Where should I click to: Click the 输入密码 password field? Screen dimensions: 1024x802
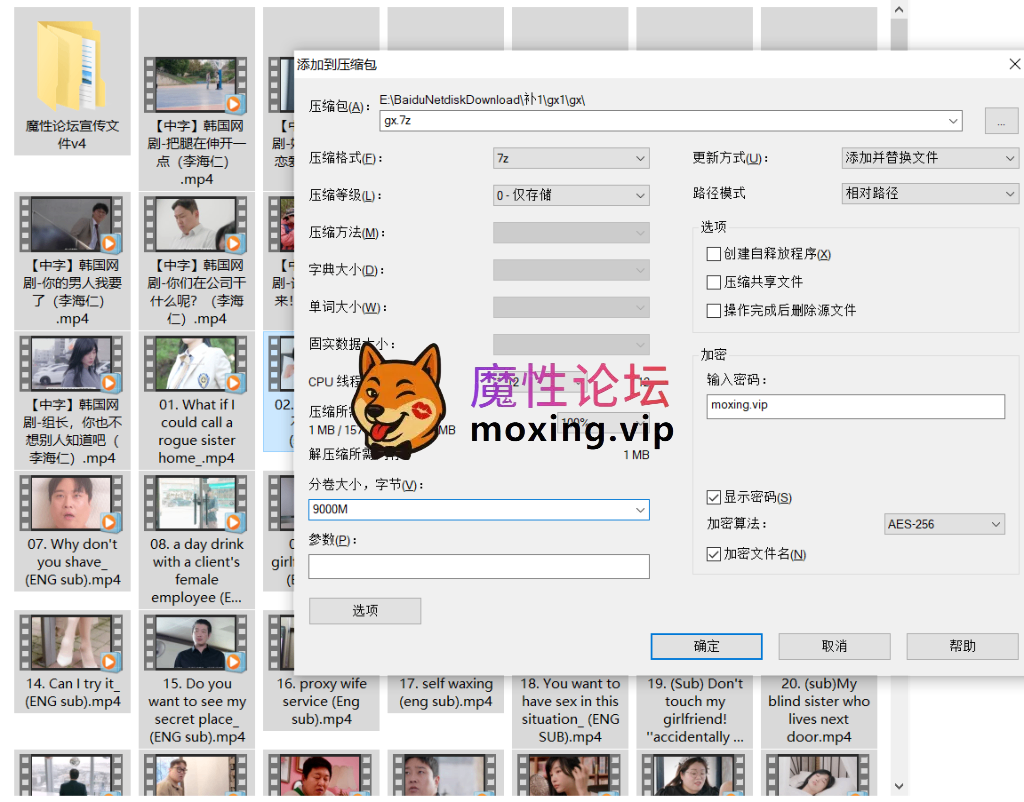click(855, 406)
